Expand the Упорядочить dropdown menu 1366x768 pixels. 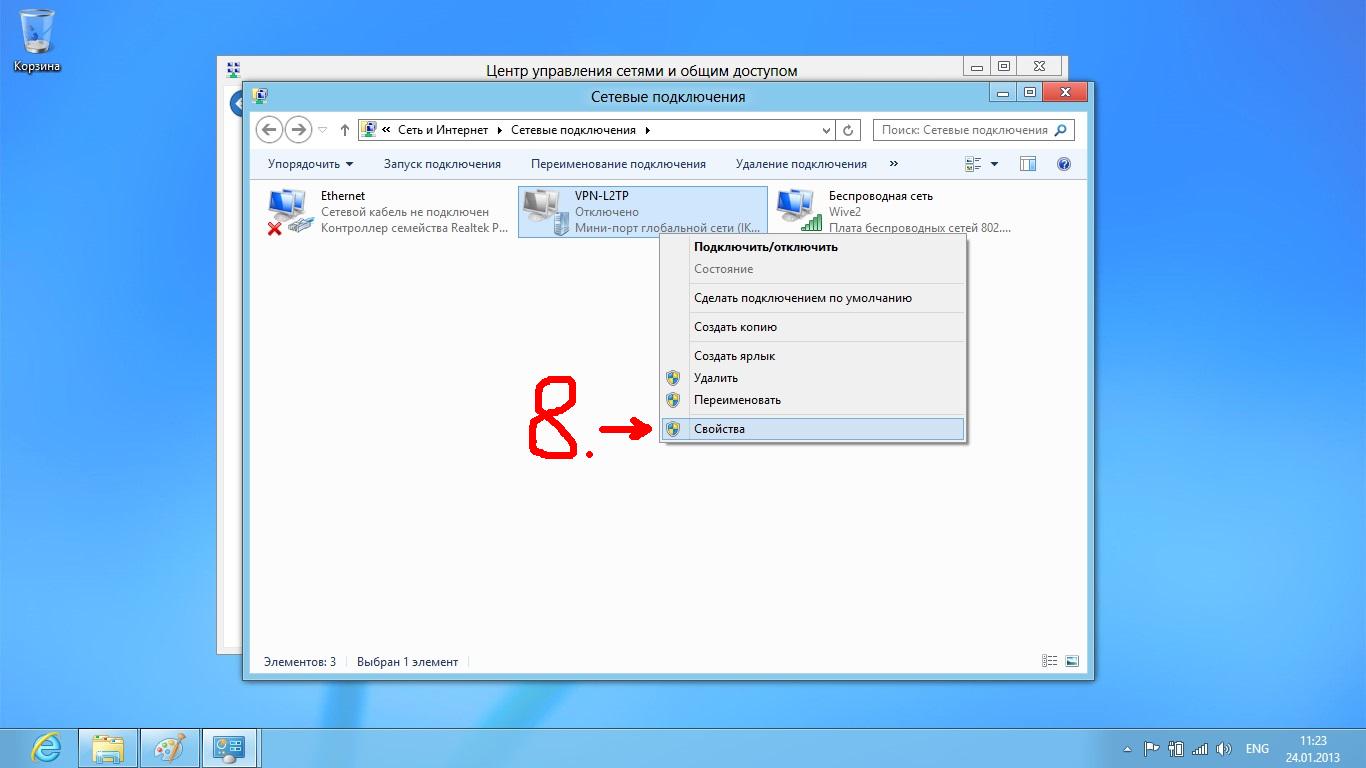pos(310,164)
